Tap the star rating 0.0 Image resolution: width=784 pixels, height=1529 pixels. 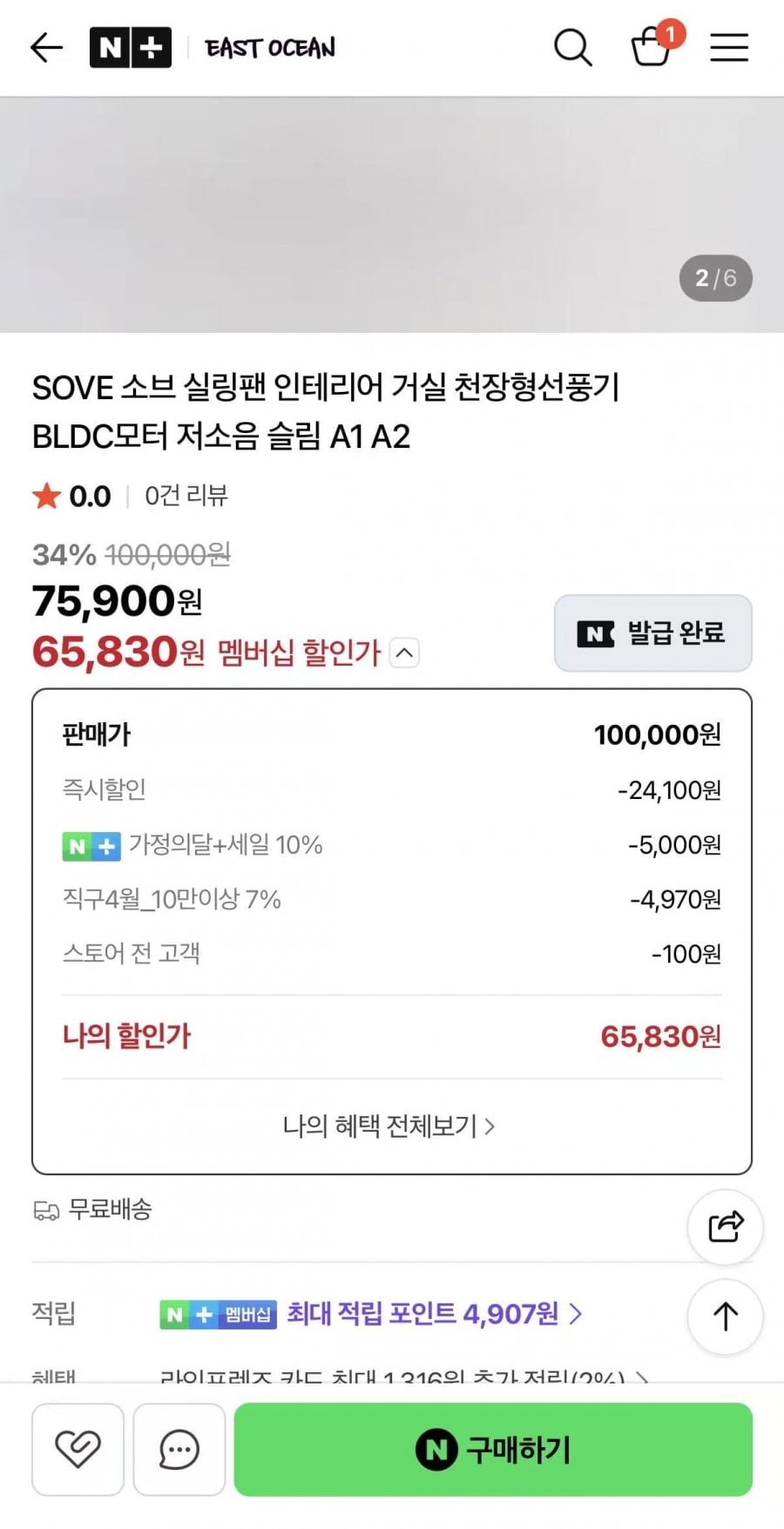(x=72, y=497)
